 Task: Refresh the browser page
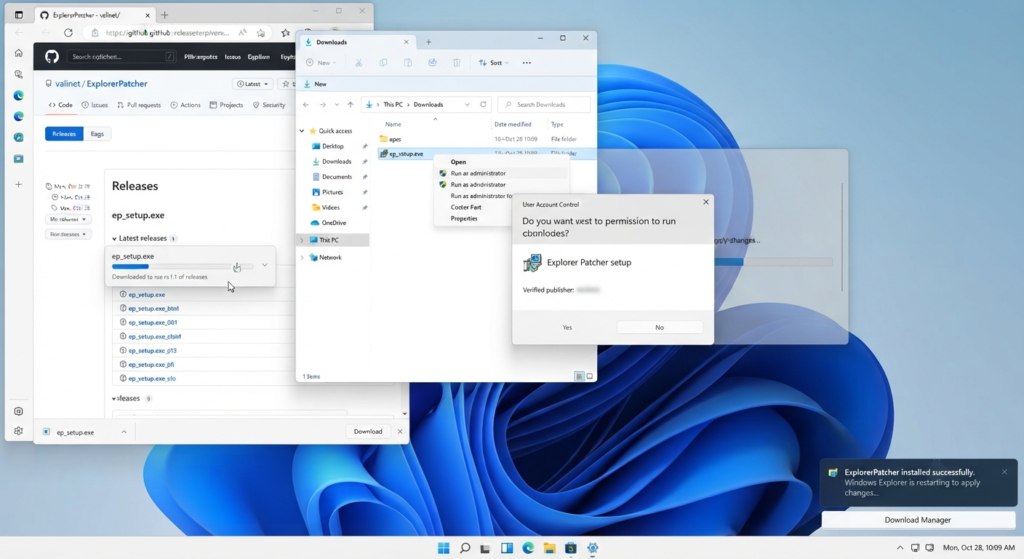68,33
